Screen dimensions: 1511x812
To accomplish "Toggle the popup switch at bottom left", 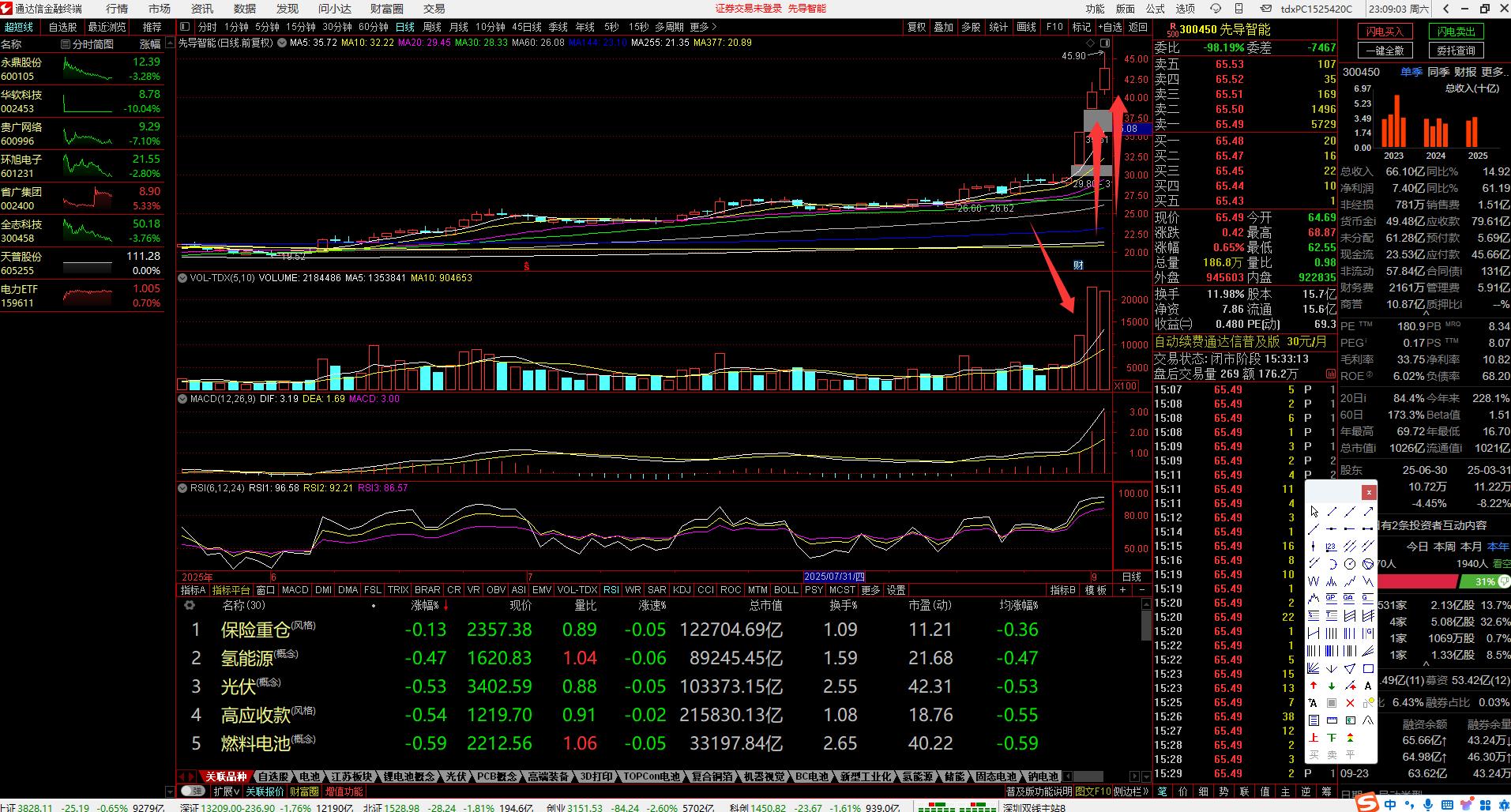I will (x=190, y=791).
